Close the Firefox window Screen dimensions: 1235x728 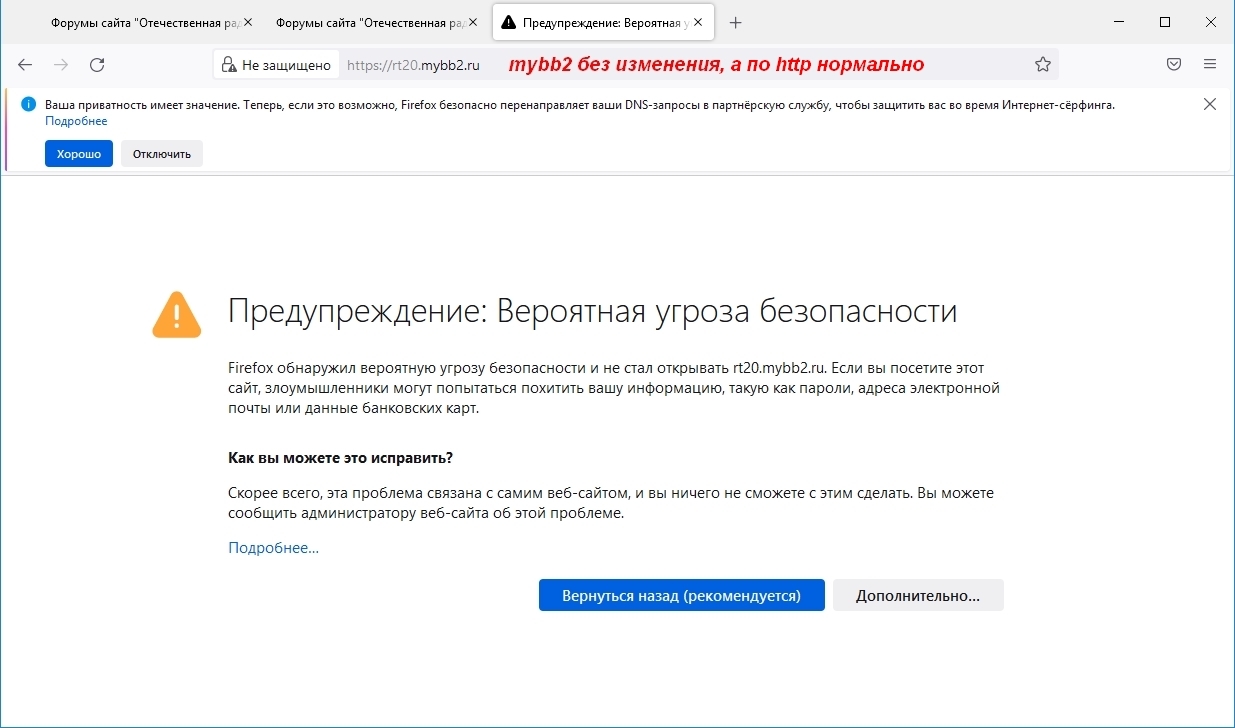click(x=1211, y=22)
